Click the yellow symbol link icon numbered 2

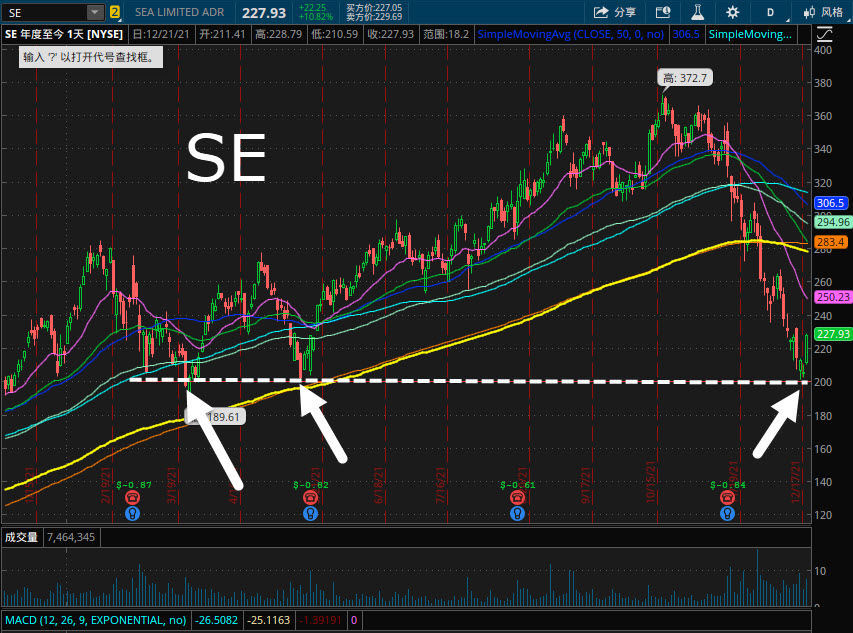(x=114, y=12)
